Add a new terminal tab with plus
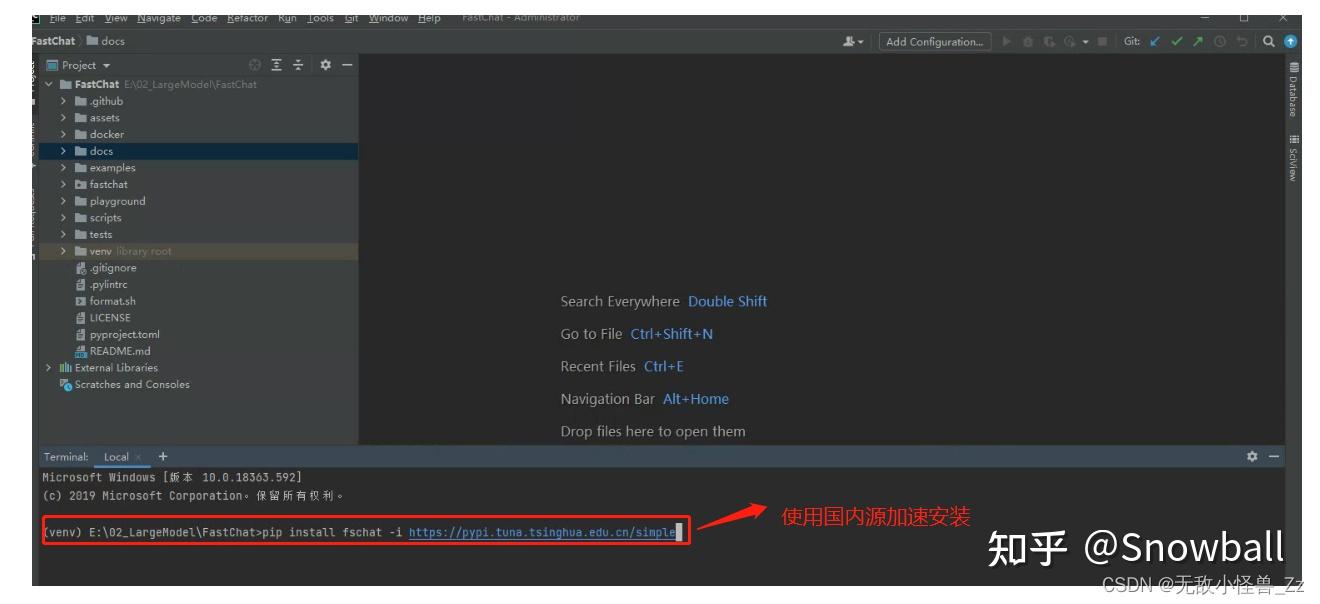 [163, 456]
